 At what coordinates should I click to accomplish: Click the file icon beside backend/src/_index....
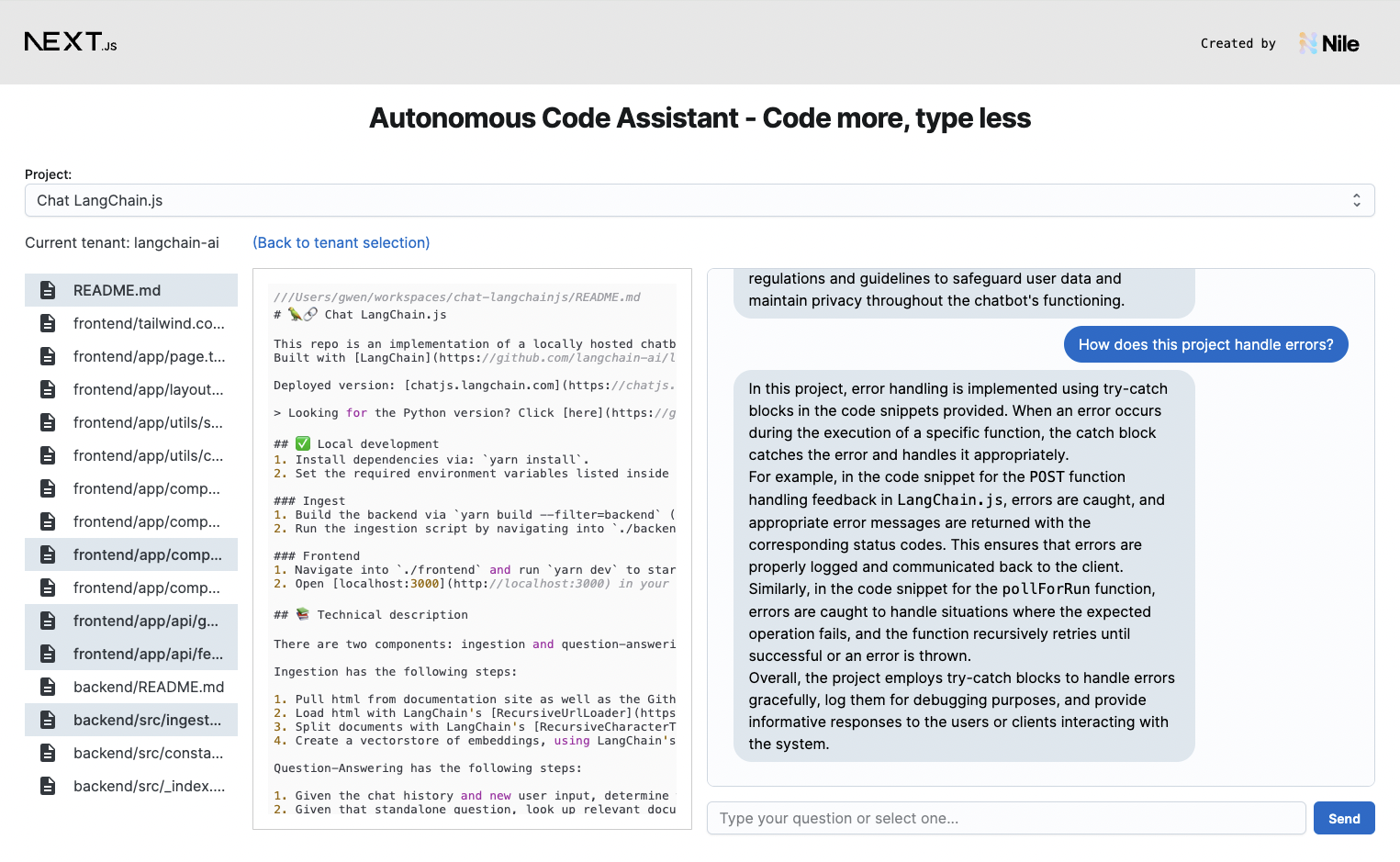coord(47,786)
